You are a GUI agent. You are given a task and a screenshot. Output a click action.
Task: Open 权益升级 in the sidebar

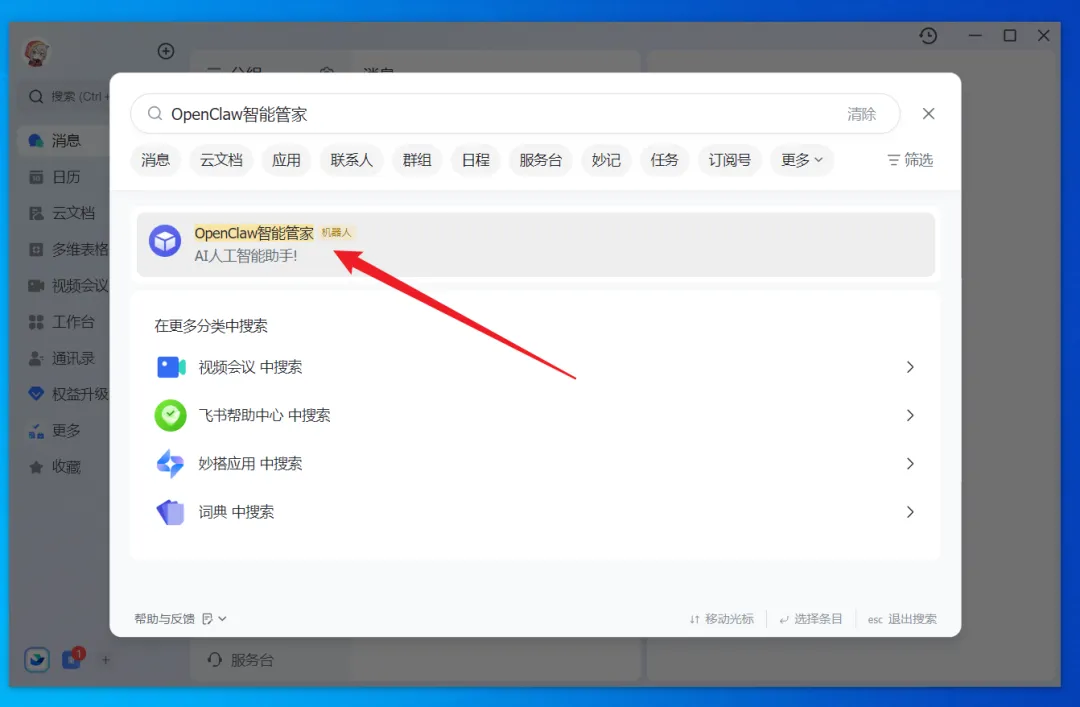(65, 394)
